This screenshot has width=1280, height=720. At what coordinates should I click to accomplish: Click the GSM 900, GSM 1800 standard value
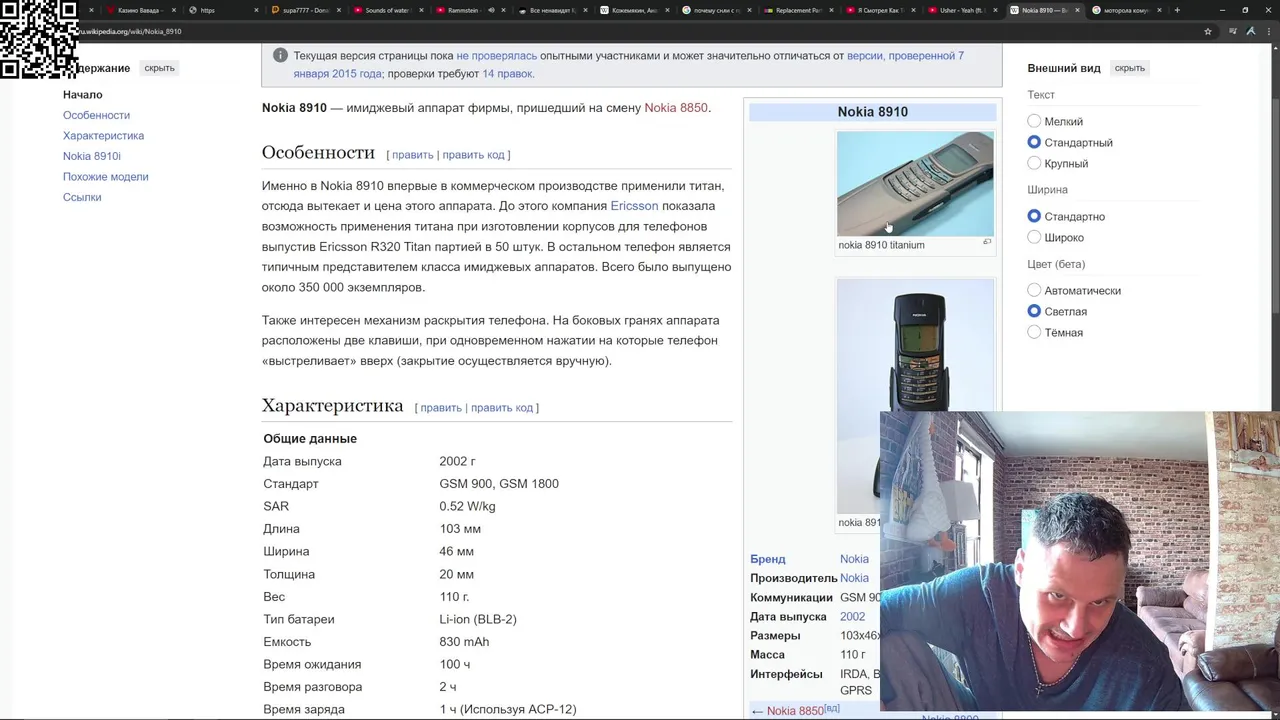[x=499, y=484]
